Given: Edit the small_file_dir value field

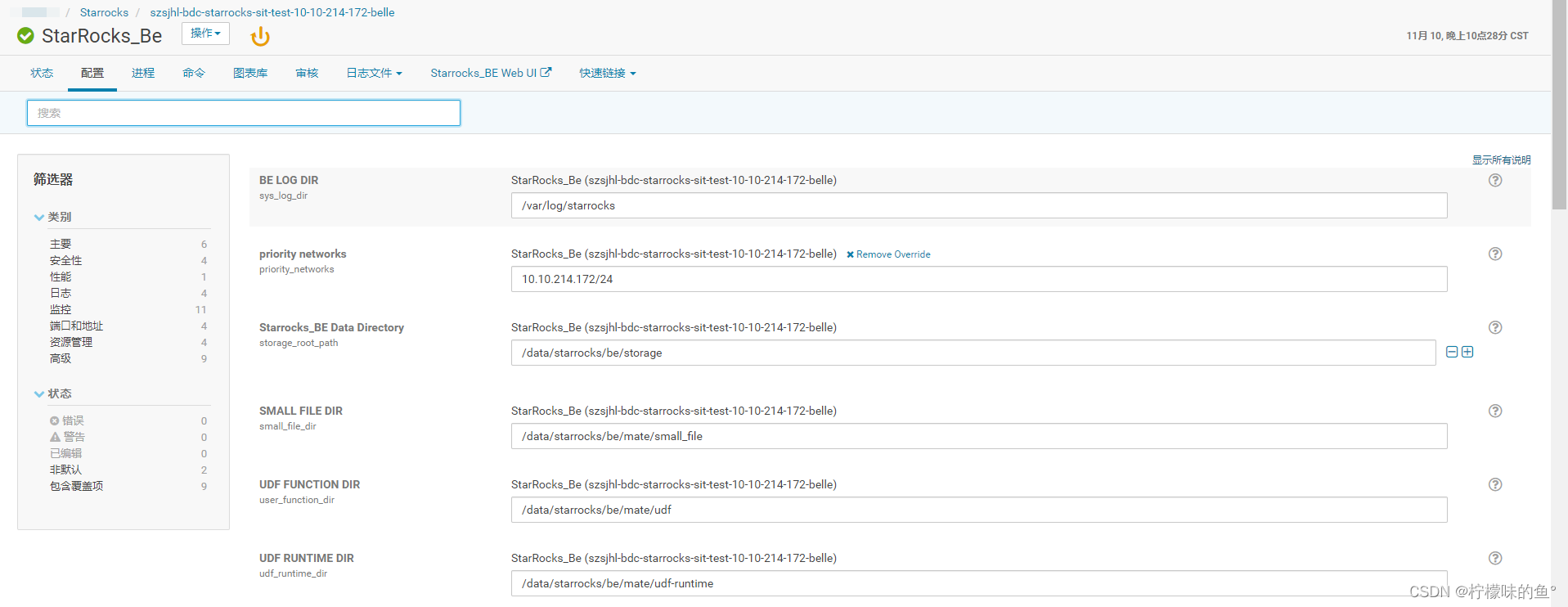Looking at the screenshot, I should [979, 436].
